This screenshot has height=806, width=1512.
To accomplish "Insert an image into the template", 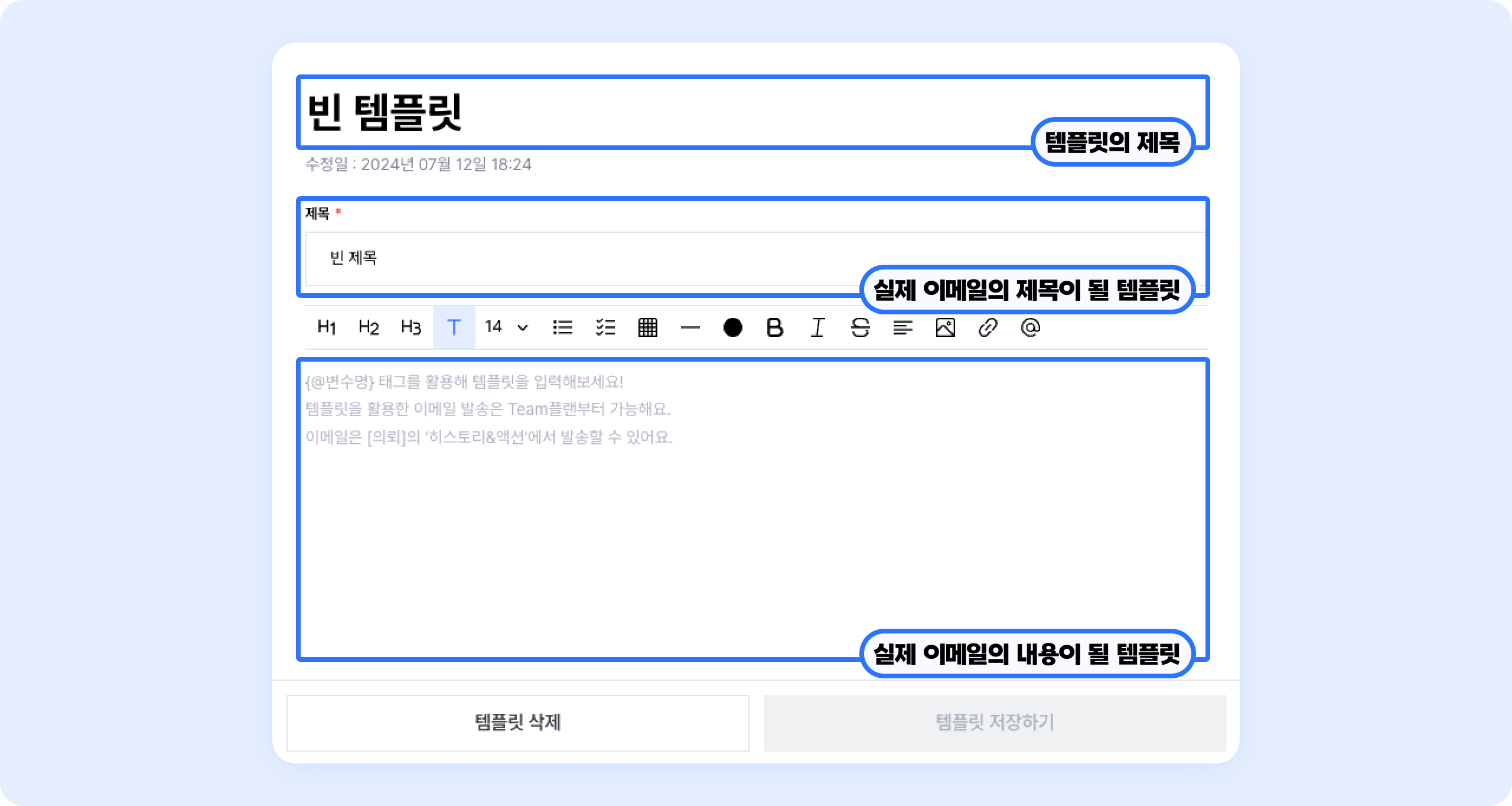I will 945,327.
